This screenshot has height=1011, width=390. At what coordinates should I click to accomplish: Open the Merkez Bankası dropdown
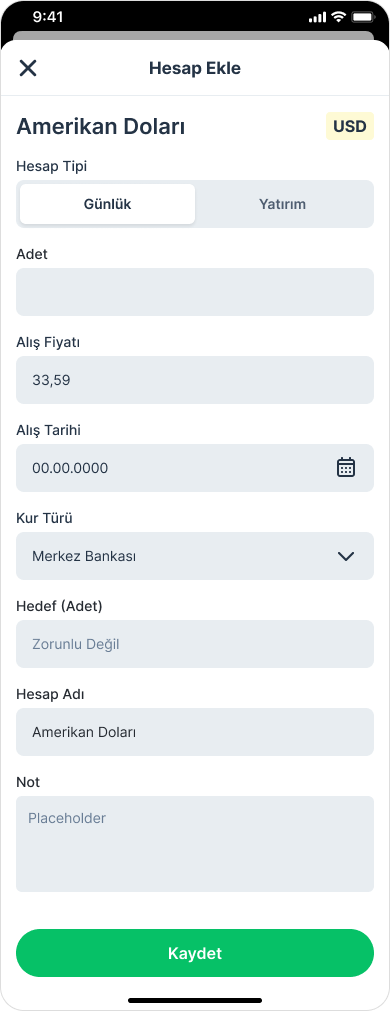195,556
